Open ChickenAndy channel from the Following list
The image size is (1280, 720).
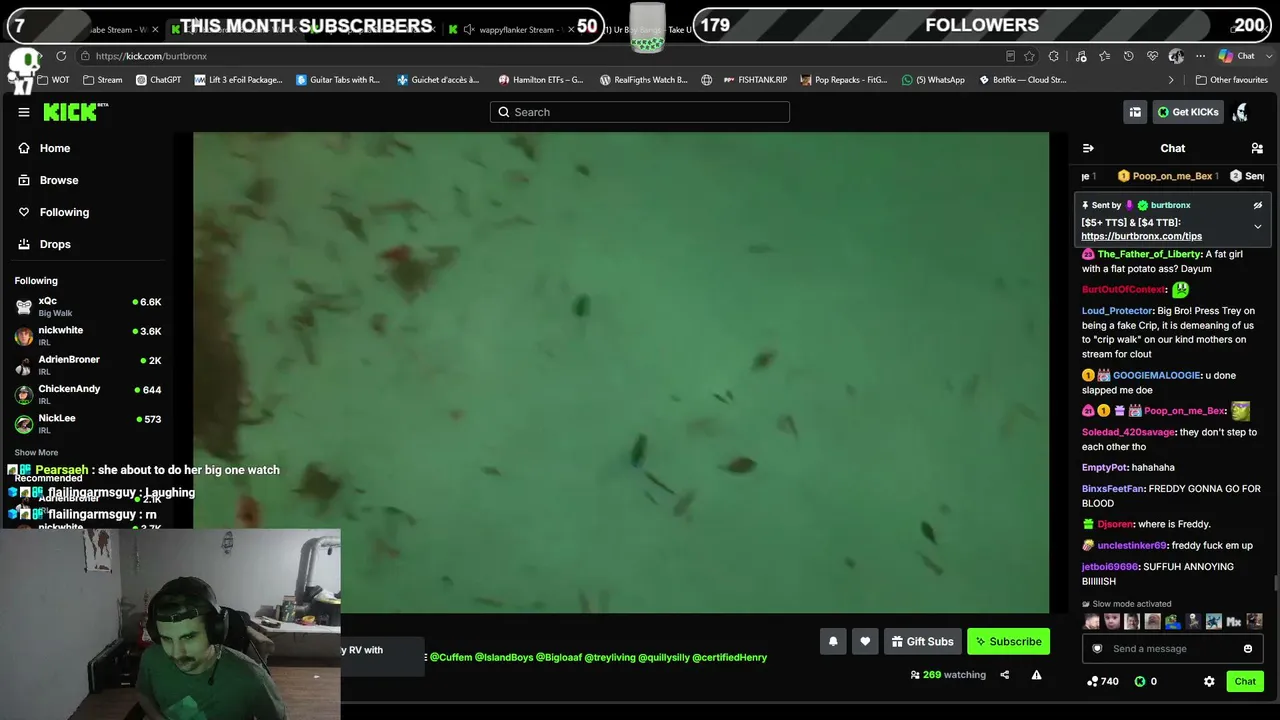(x=88, y=395)
